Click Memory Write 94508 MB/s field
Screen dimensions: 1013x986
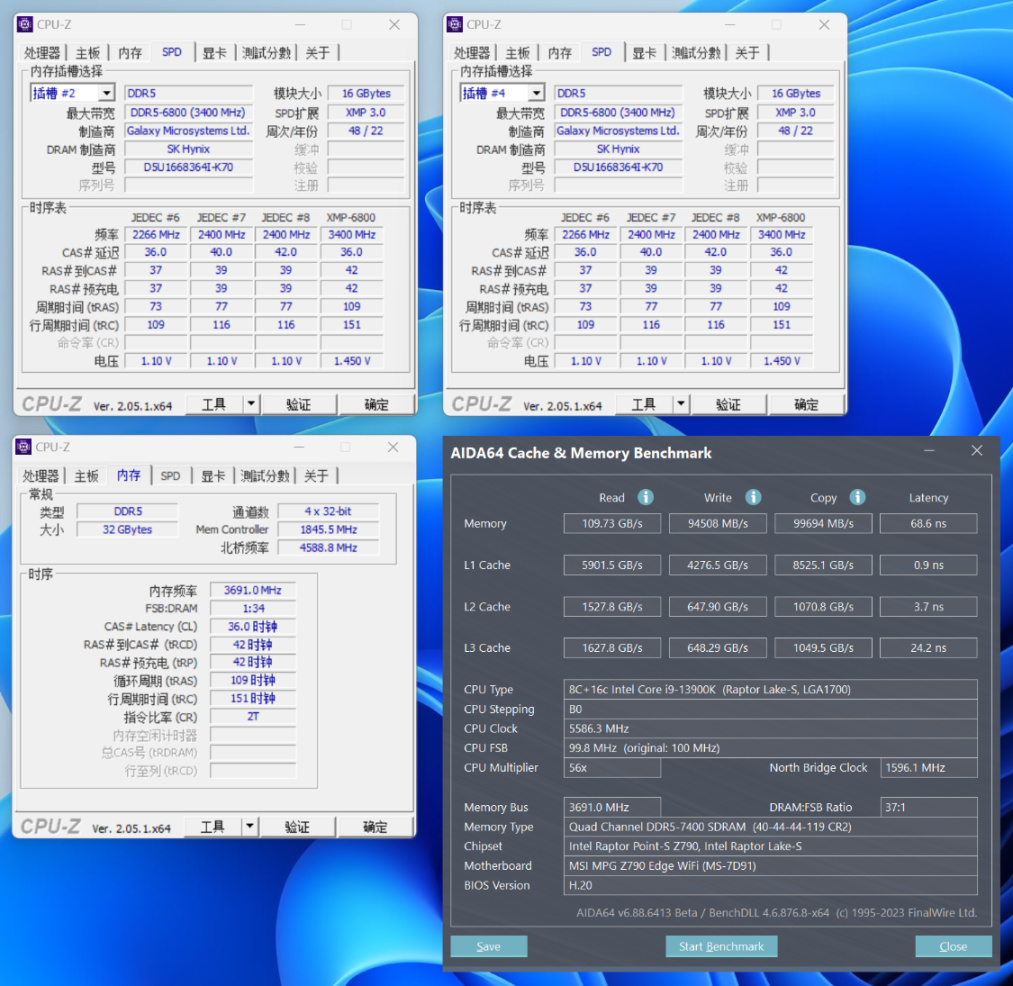[x=717, y=523]
